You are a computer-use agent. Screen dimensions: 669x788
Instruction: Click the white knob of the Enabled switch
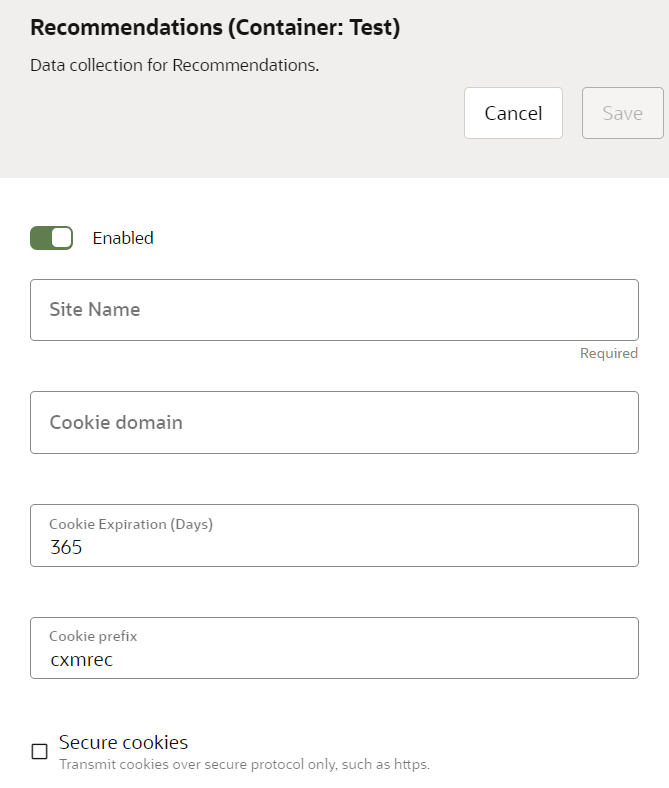pos(61,238)
